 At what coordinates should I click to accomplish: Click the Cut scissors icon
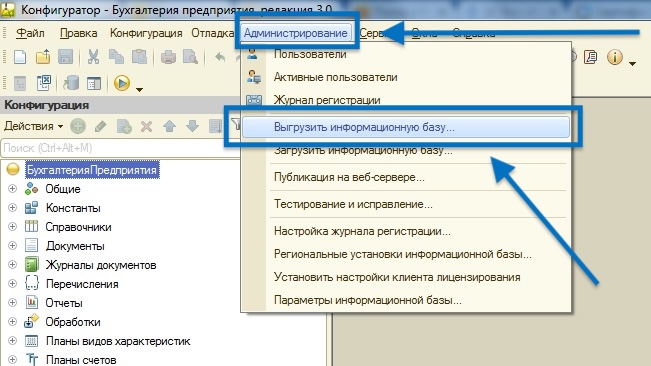(x=93, y=57)
